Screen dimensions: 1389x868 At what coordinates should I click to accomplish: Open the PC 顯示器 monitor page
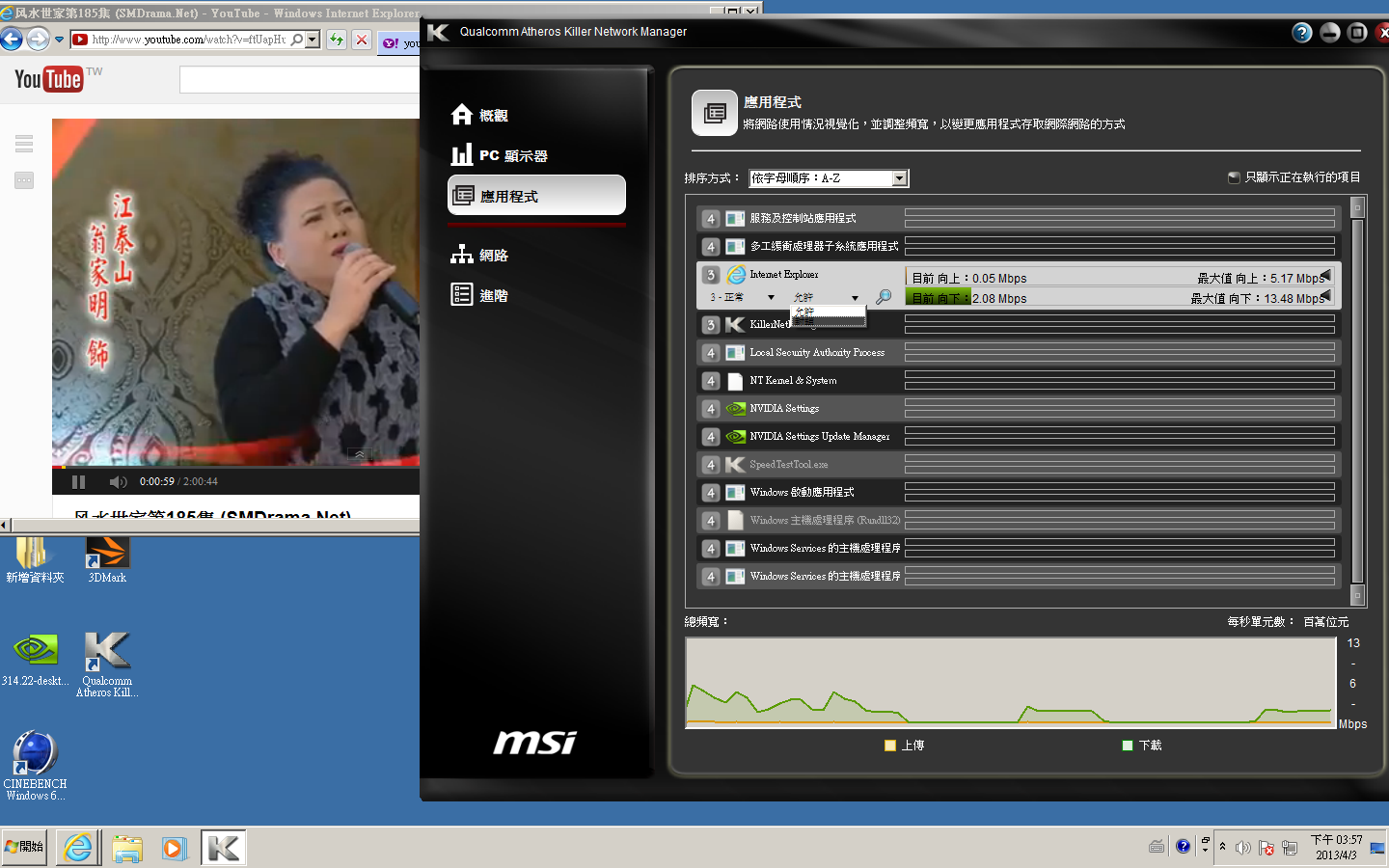(500, 155)
